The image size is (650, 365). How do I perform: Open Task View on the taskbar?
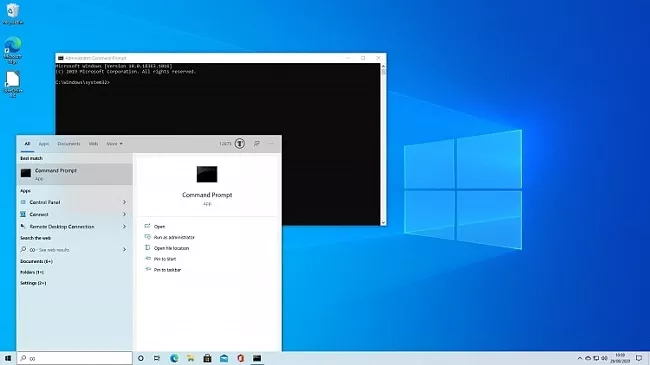(x=157, y=358)
